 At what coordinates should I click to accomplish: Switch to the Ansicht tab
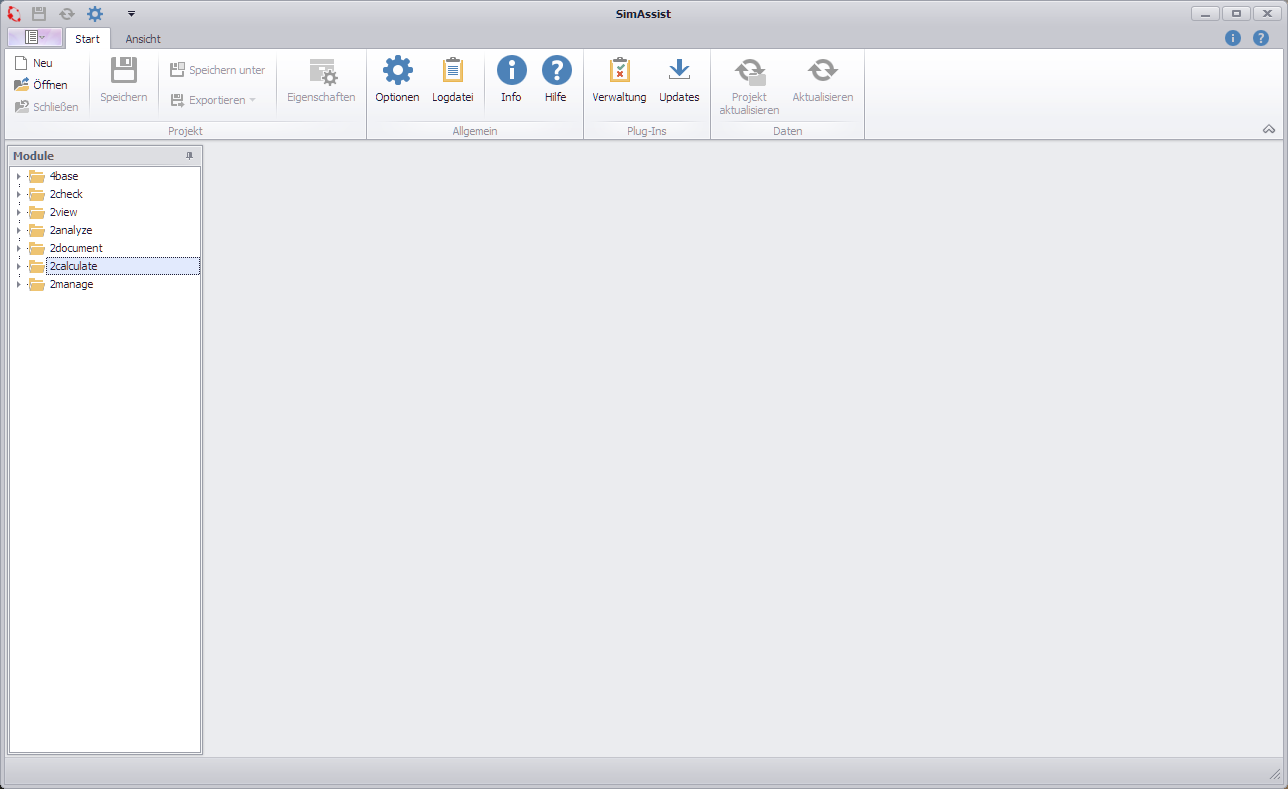click(x=143, y=39)
